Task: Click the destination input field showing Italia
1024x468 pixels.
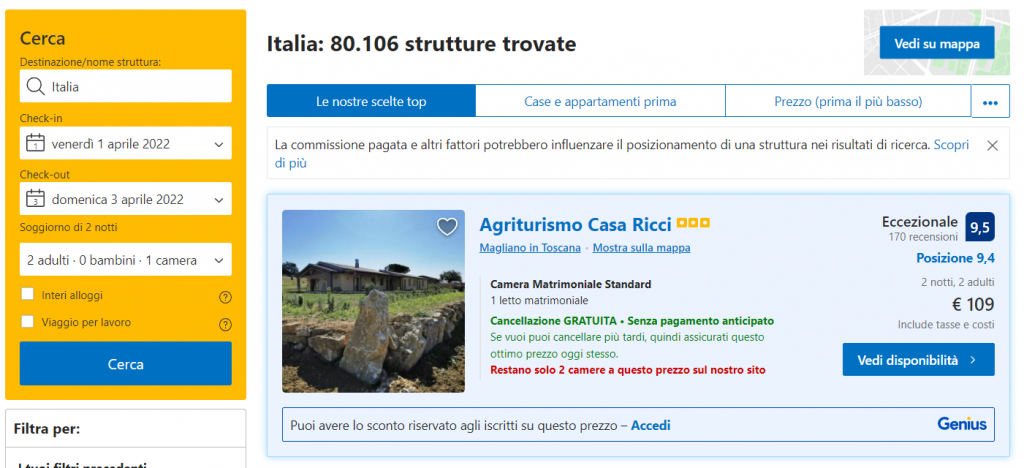Action: 135,86
